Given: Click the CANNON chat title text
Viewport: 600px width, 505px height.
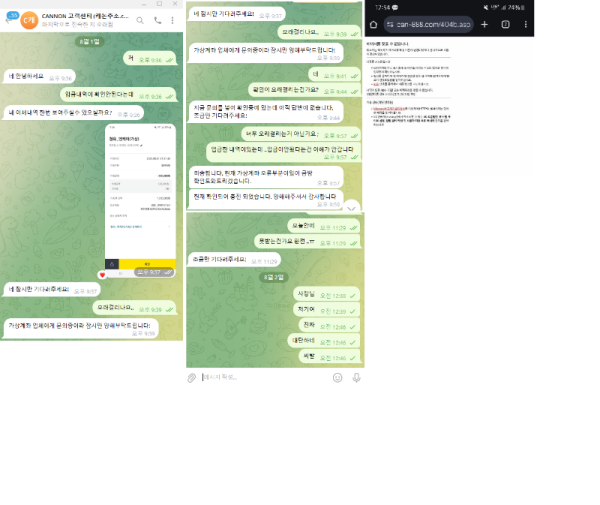Looking at the screenshot, I should (84, 15).
